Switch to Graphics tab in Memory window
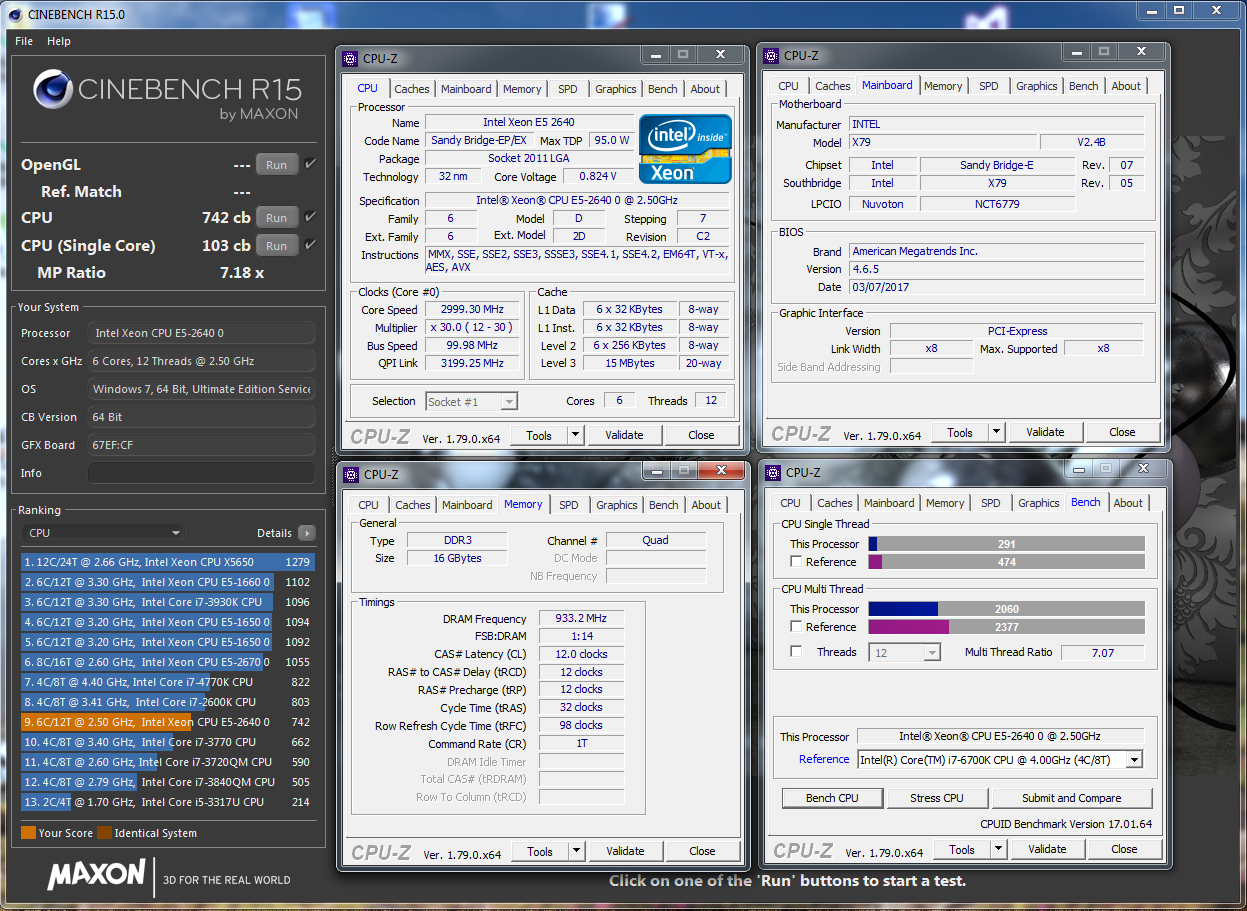This screenshot has height=911, width=1247. click(617, 505)
